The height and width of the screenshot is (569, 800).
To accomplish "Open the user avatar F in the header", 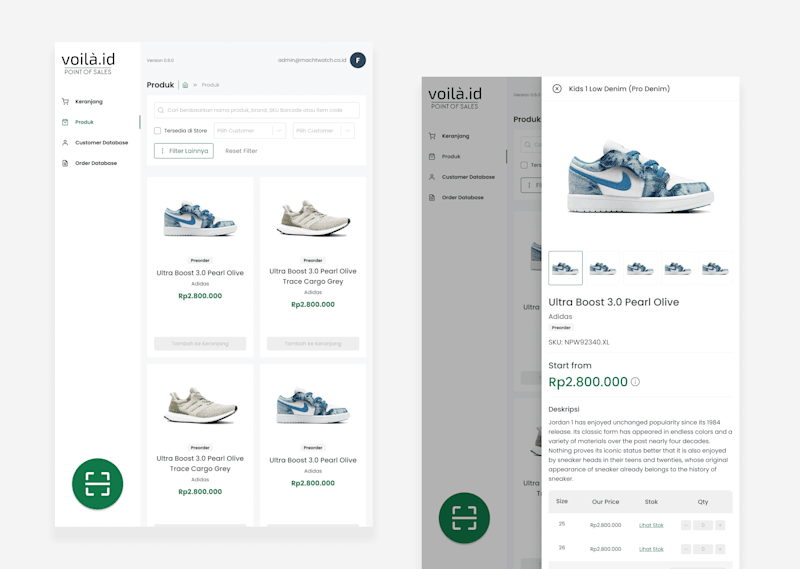I will [x=358, y=60].
